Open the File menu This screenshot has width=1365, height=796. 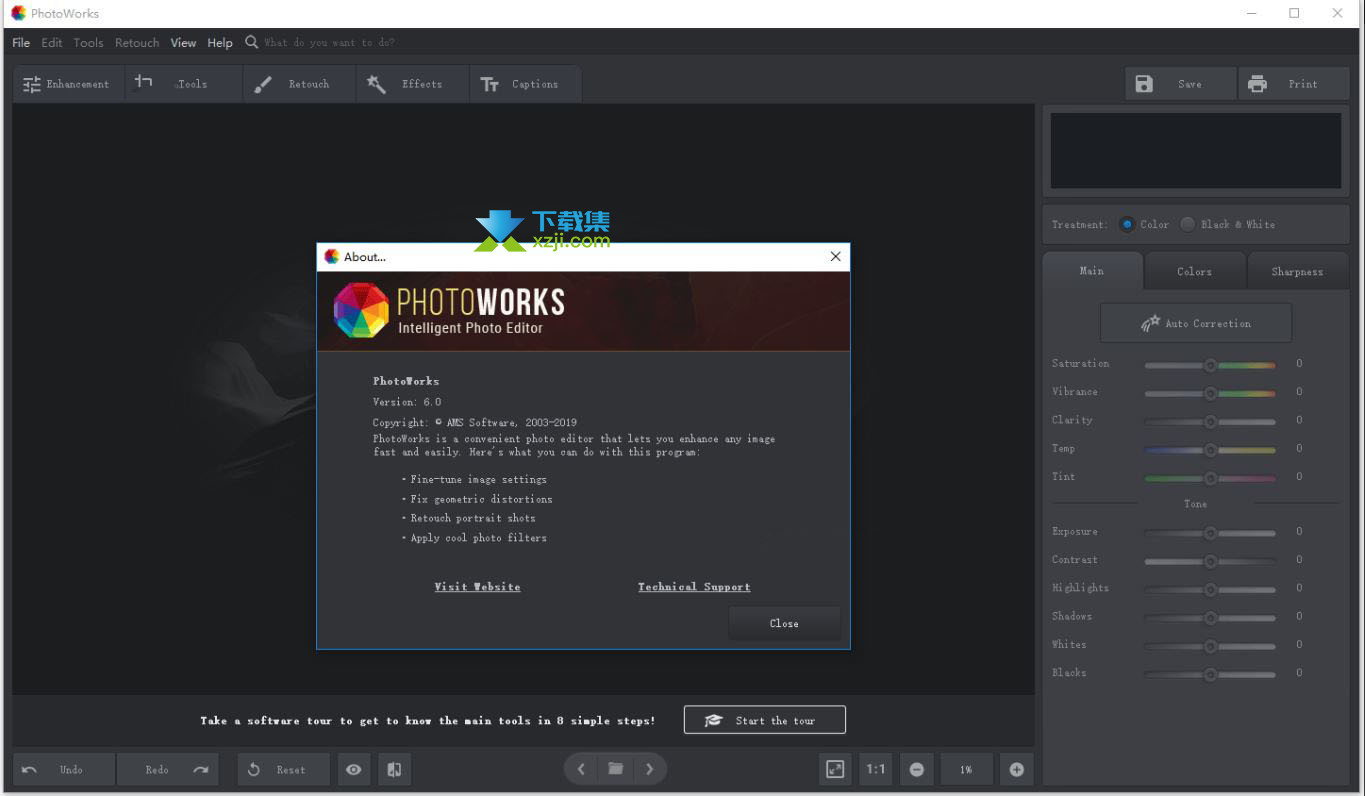coord(21,43)
